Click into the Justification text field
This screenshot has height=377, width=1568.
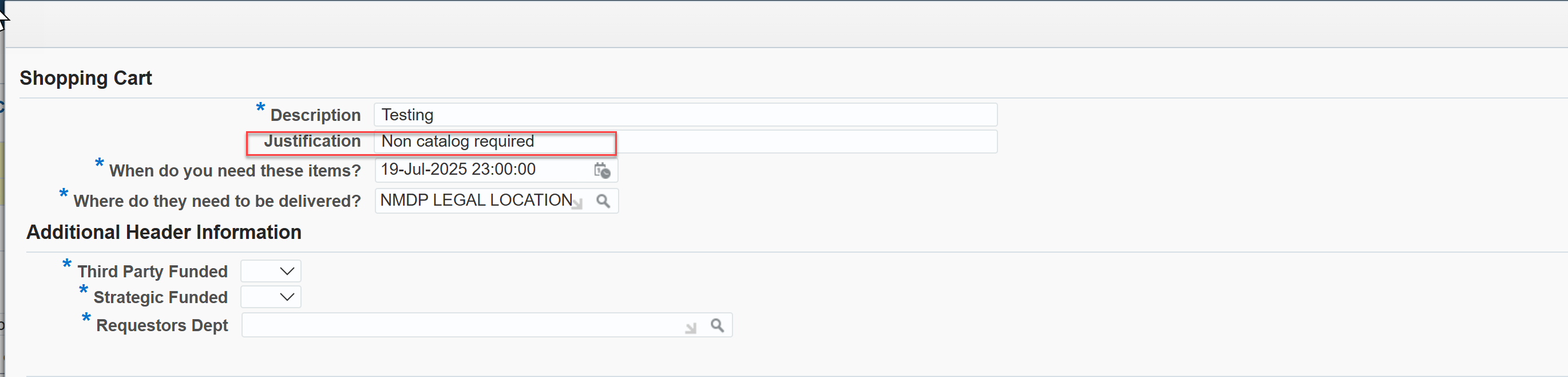pyautogui.click(x=686, y=142)
